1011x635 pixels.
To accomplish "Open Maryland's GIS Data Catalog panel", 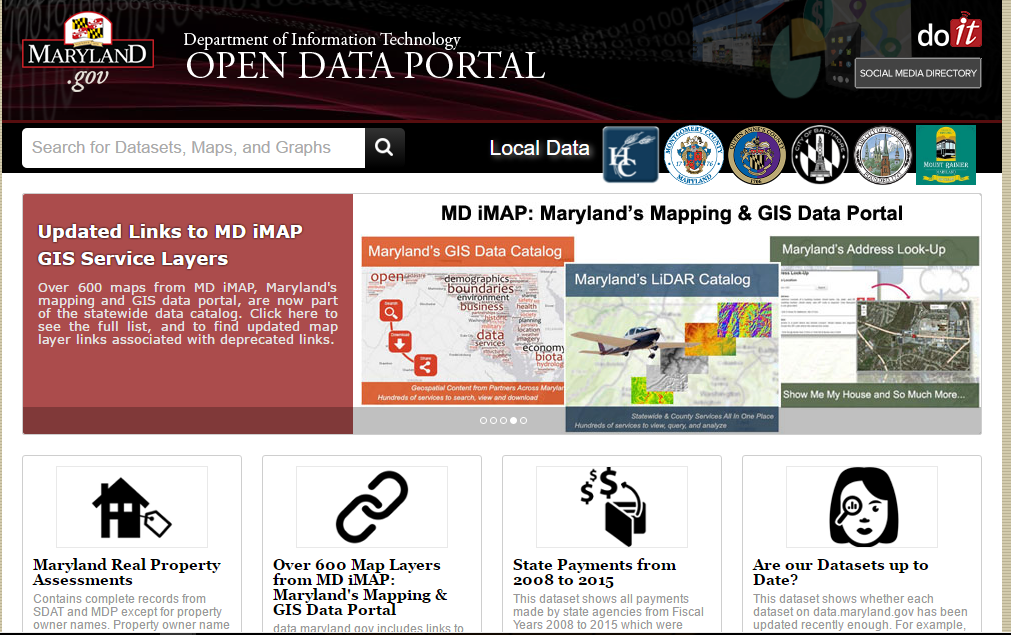I will point(463,320).
